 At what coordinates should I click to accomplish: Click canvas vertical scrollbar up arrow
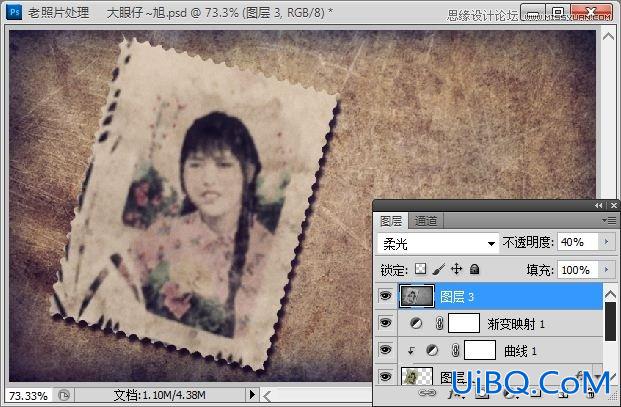tap(608, 36)
